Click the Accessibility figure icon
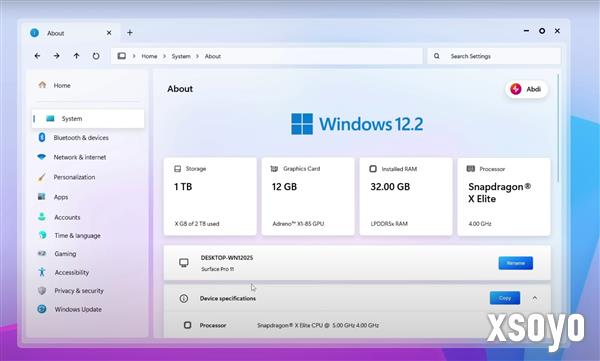 tap(42, 272)
